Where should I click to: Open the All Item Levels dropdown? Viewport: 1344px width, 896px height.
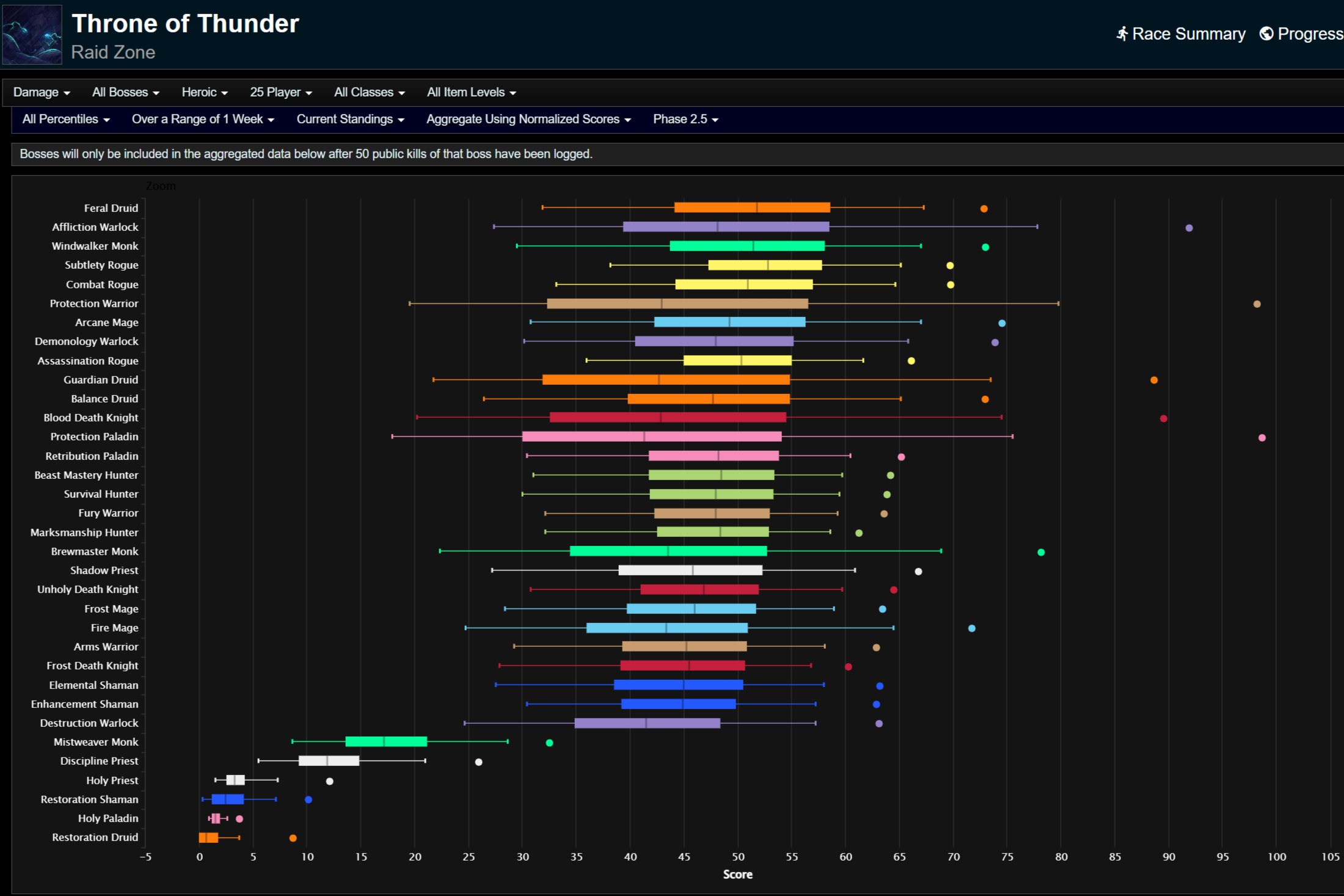click(471, 92)
